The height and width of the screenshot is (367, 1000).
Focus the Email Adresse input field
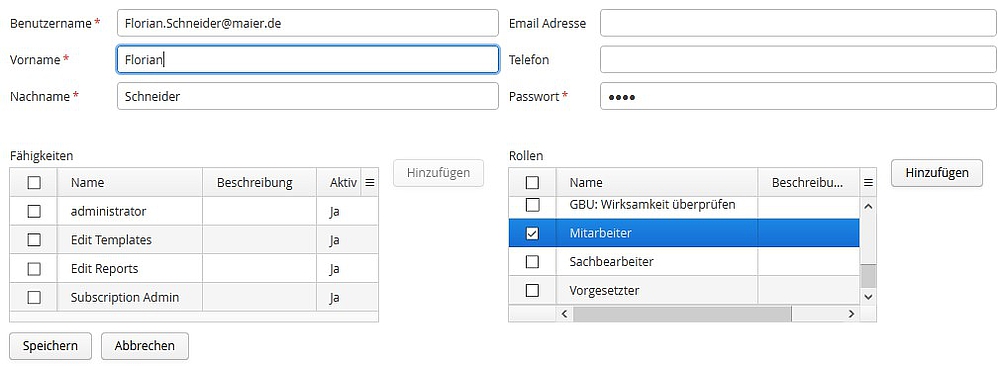click(798, 24)
